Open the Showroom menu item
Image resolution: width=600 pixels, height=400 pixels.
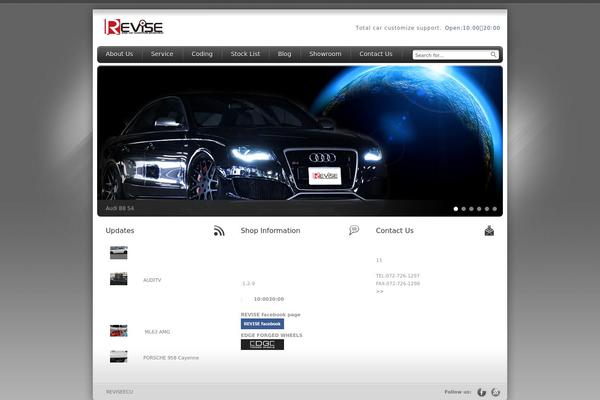point(325,54)
